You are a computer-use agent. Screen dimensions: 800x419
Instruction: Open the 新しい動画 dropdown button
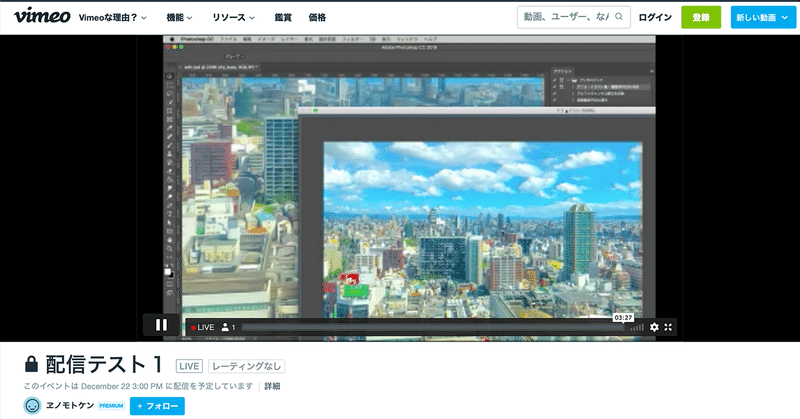point(763,17)
